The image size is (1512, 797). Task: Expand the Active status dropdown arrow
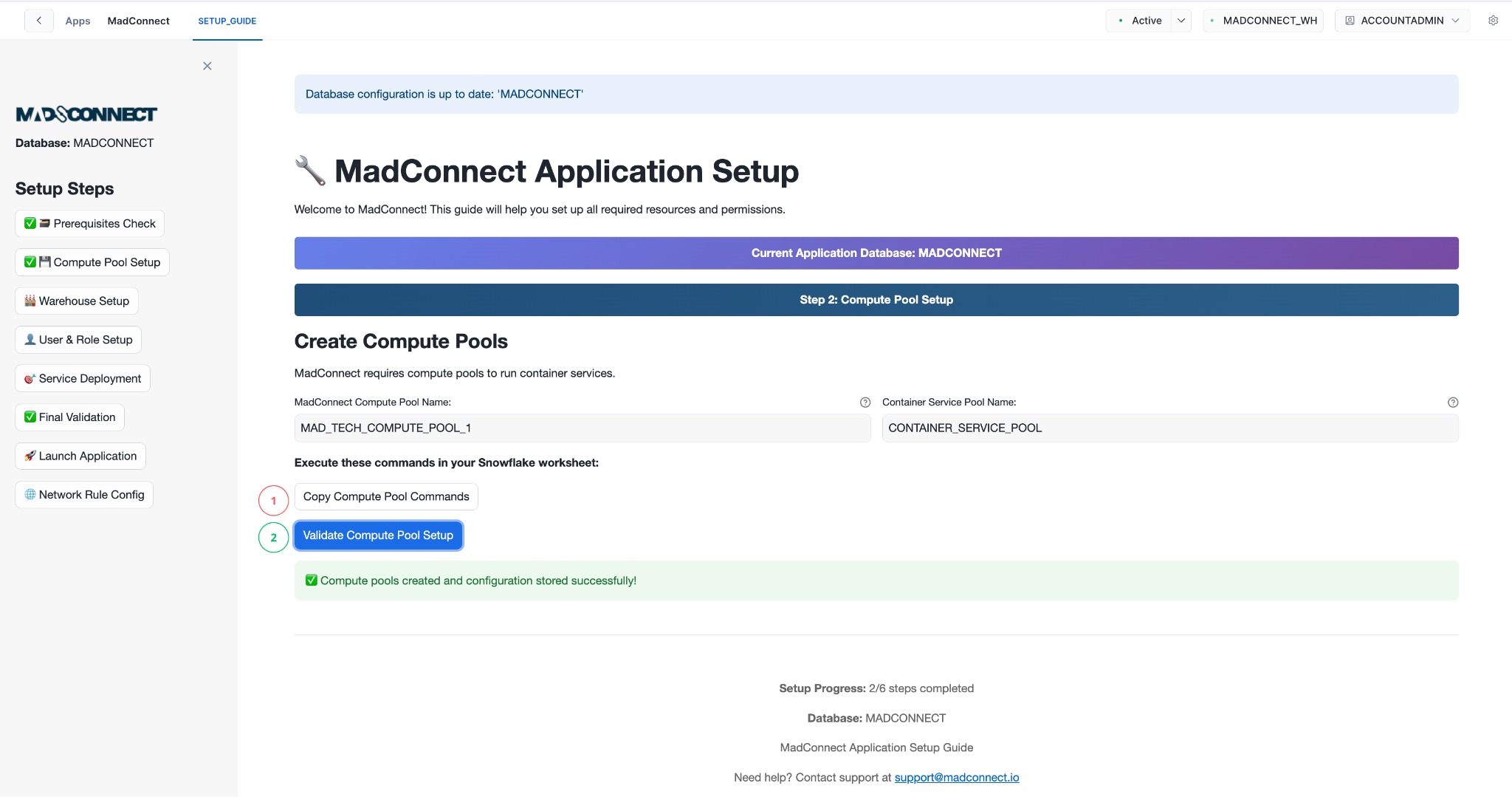click(x=1181, y=21)
